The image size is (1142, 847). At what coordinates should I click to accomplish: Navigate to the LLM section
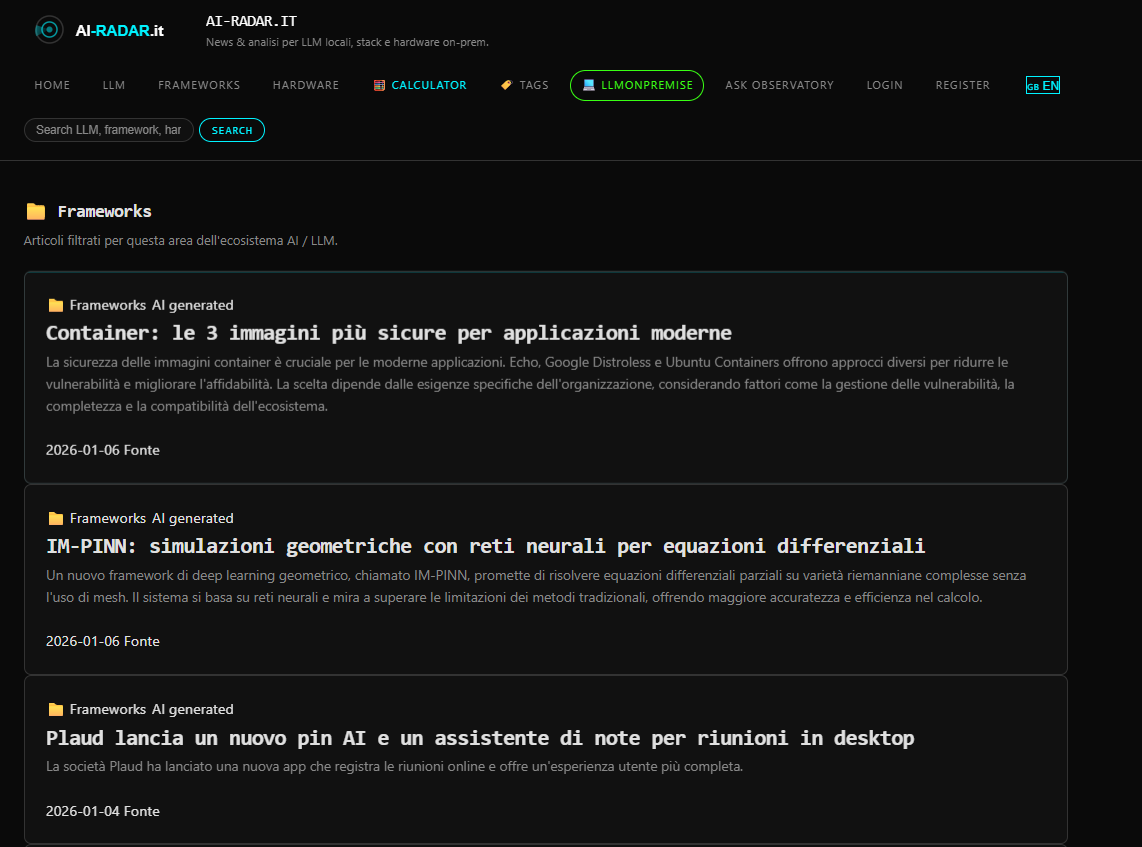click(113, 85)
